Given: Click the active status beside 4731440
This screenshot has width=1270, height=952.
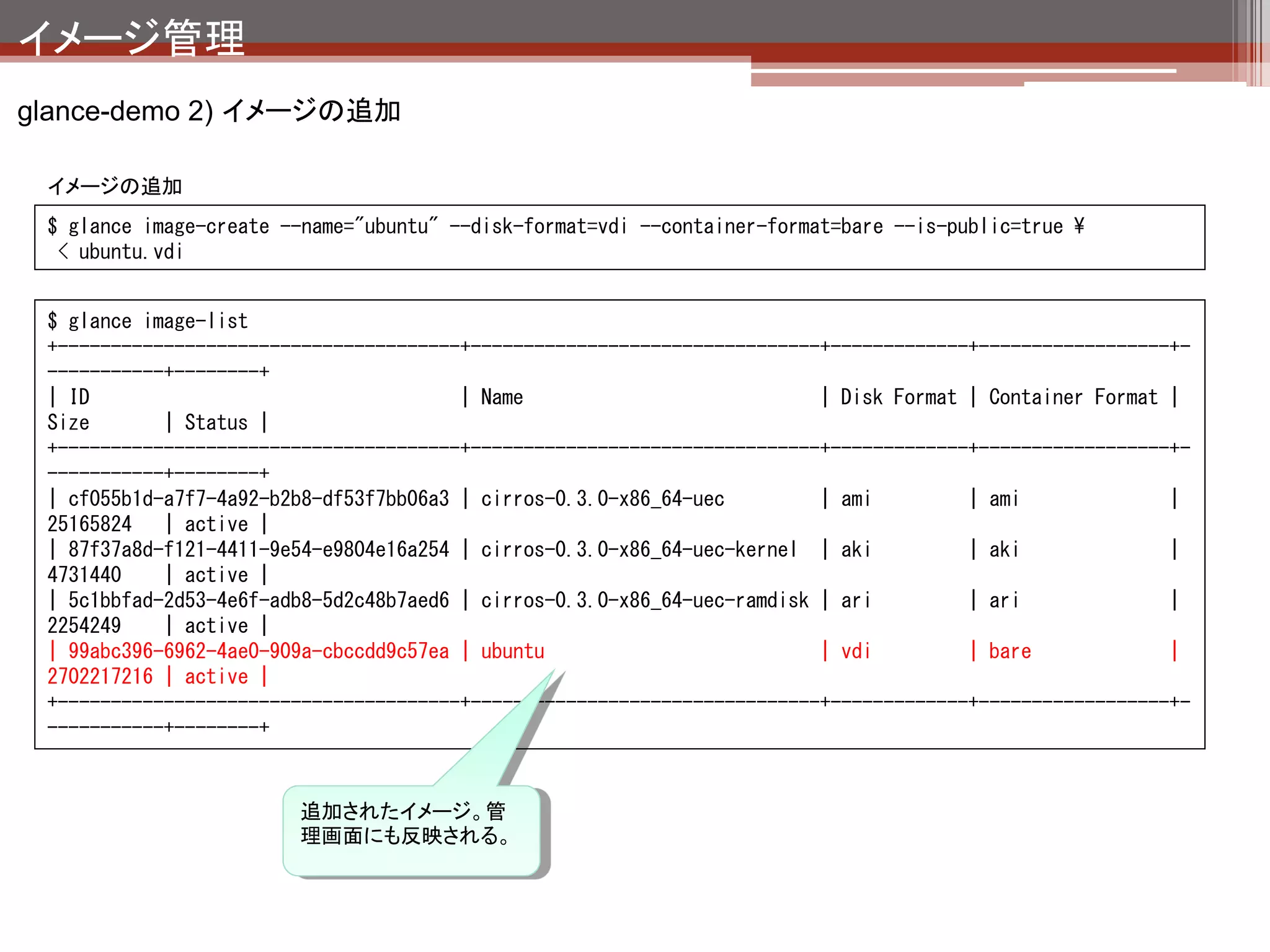Looking at the screenshot, I should 216,575.
